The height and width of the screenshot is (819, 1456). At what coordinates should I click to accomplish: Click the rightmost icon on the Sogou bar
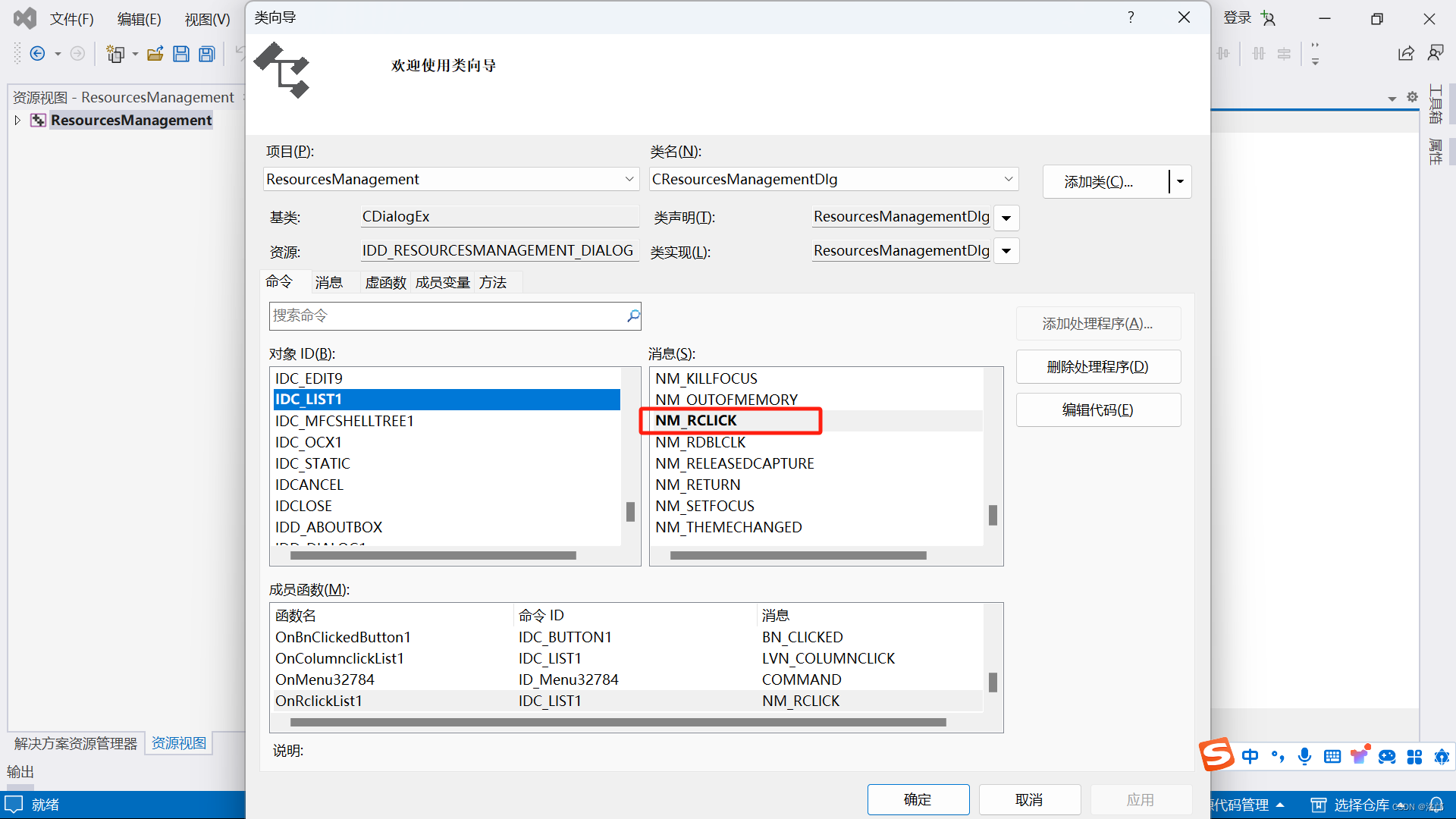pos(1442,756)
